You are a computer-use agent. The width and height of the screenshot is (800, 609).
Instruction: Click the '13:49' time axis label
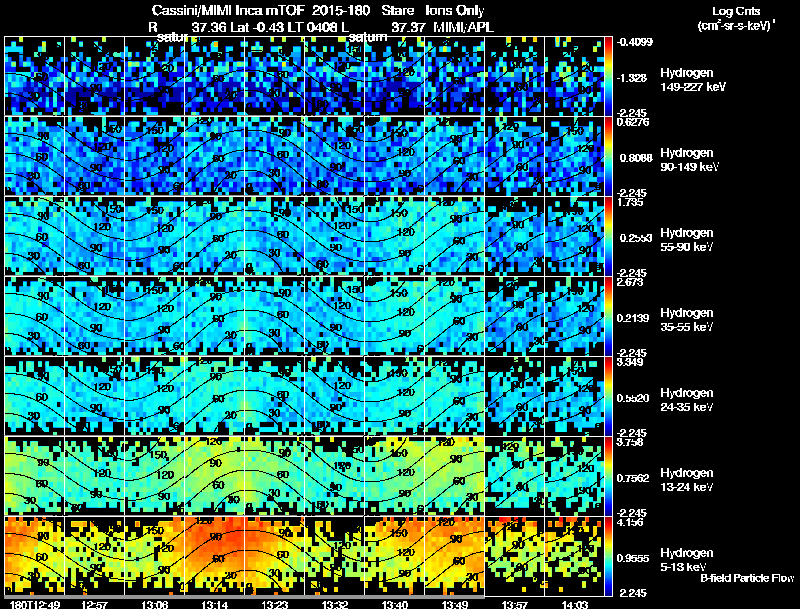click(x=455, y=604)
